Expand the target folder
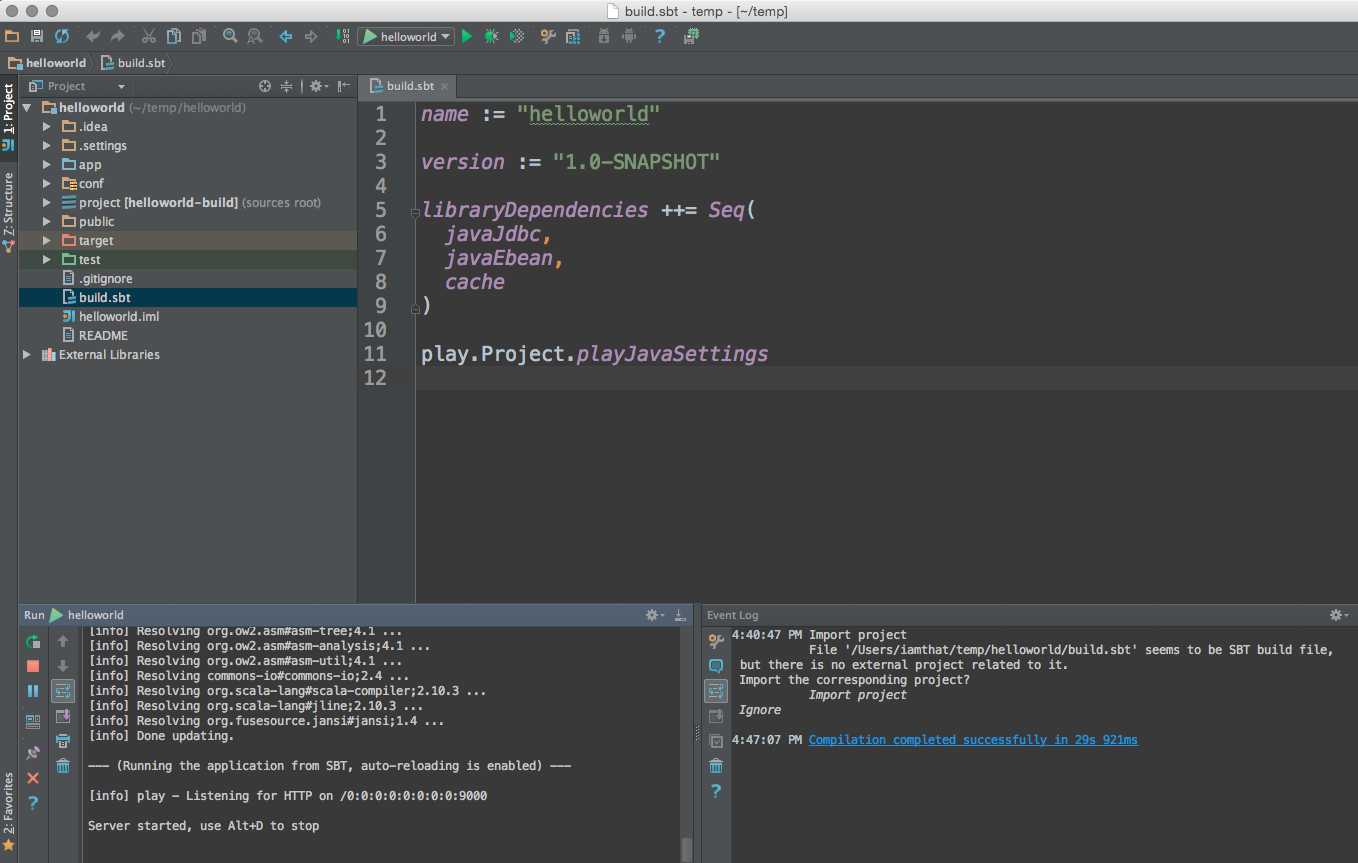The height and width of the screenshot is (863, 1358). point(47,241)
